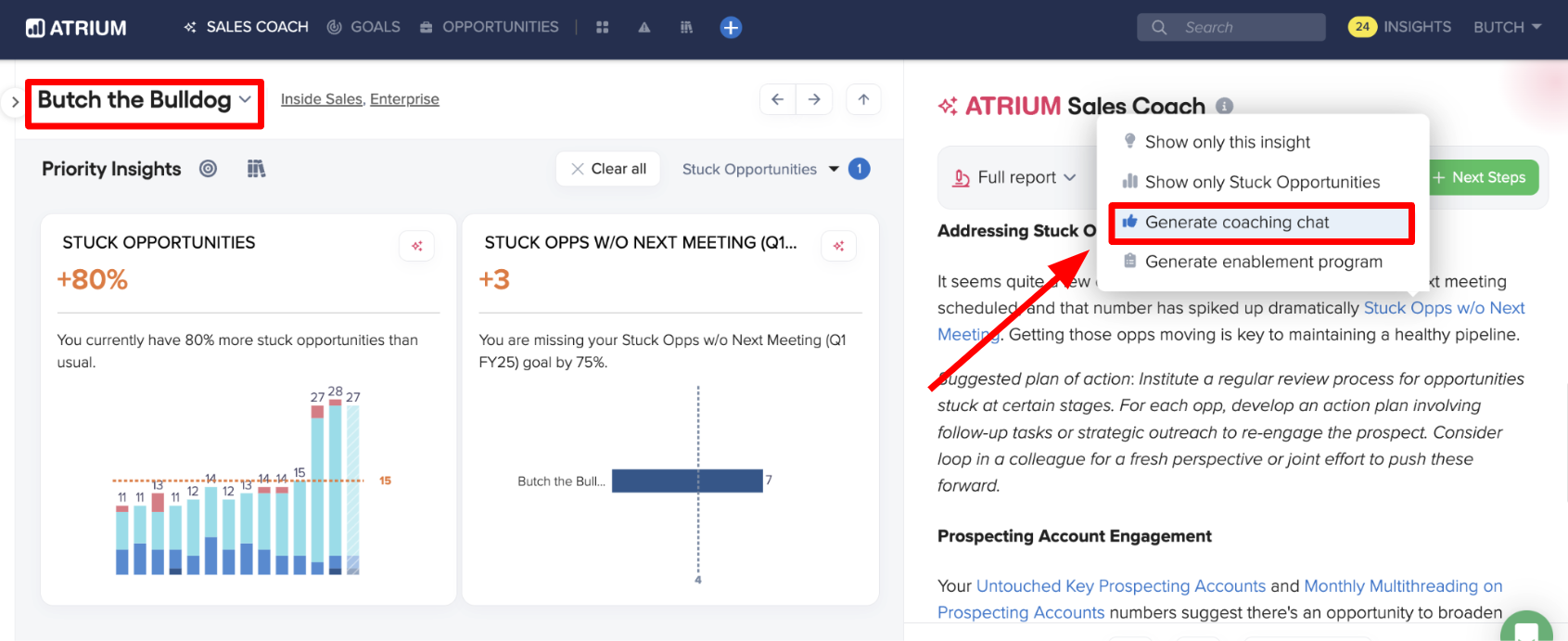
Task: Click the Clear all button
Action: 608,169
